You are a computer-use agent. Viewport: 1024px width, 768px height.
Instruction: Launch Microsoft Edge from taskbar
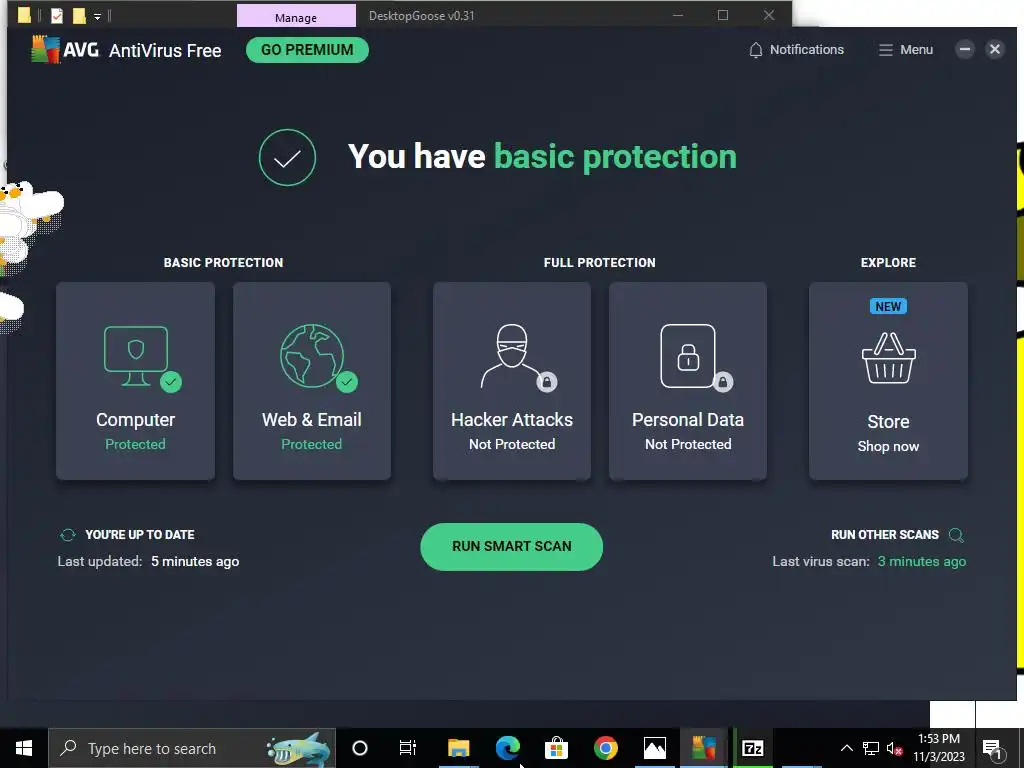tap(507, 748)
